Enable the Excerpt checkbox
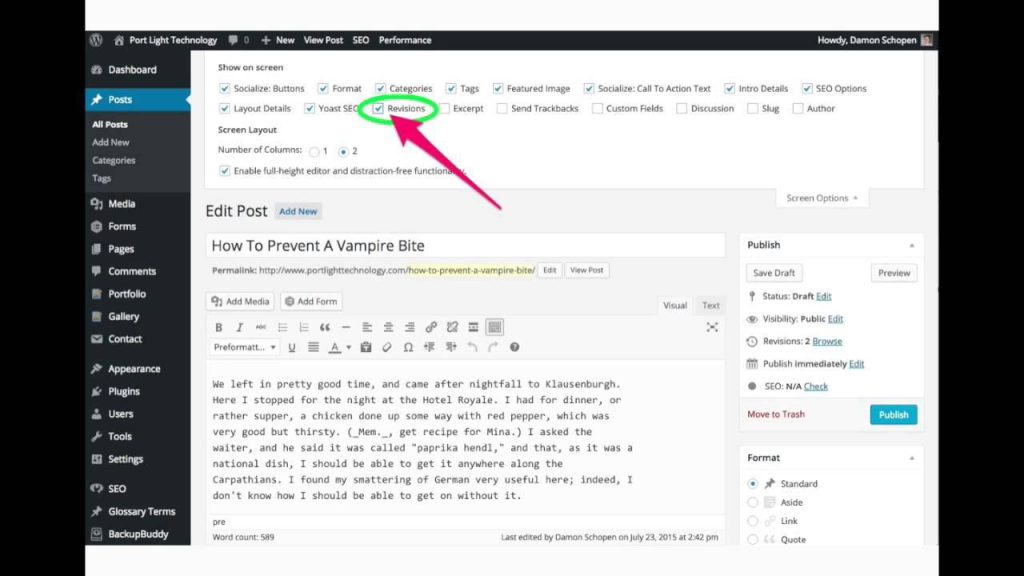Viewport: 1024px width, 576px height. click(444, 108)
